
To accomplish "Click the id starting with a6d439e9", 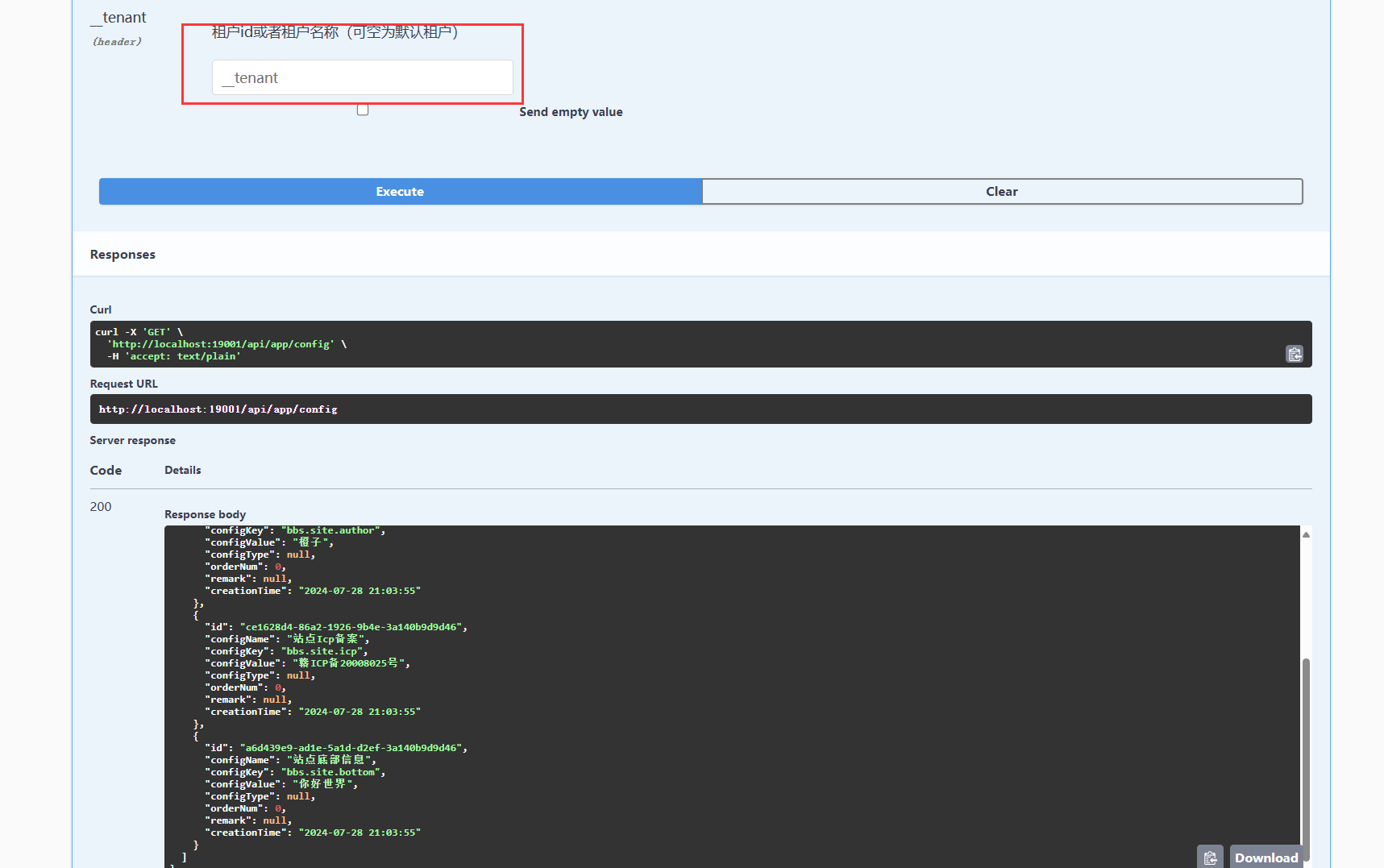I will pos(353,748).
